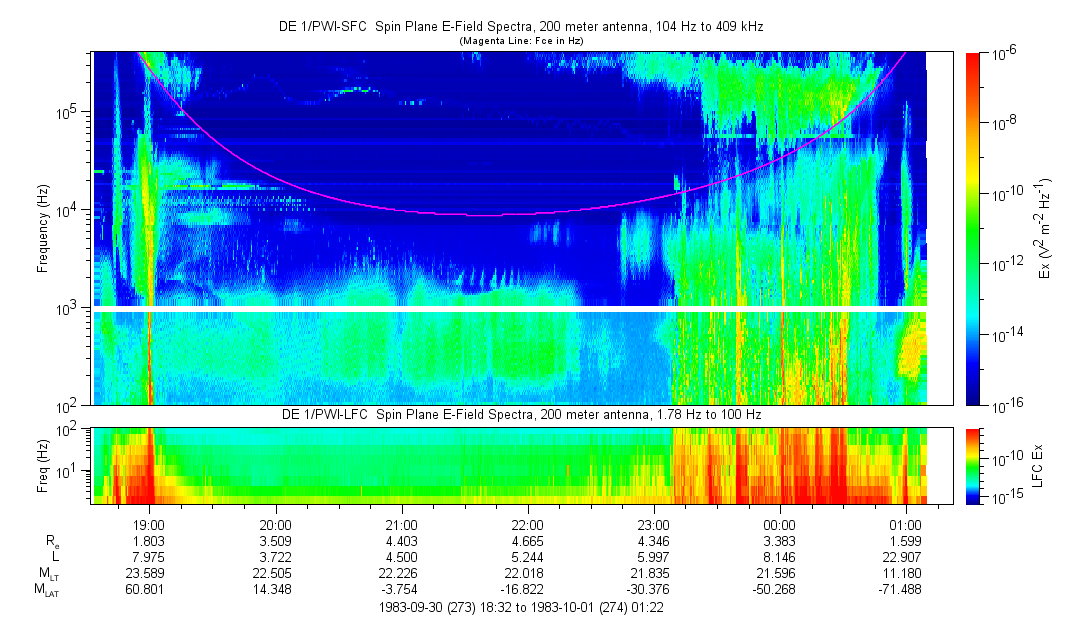Screen dimensions: 1083x620
Task: Click the 21:00 time axis label
Action: pyautogui.click(x=401, y=525)
